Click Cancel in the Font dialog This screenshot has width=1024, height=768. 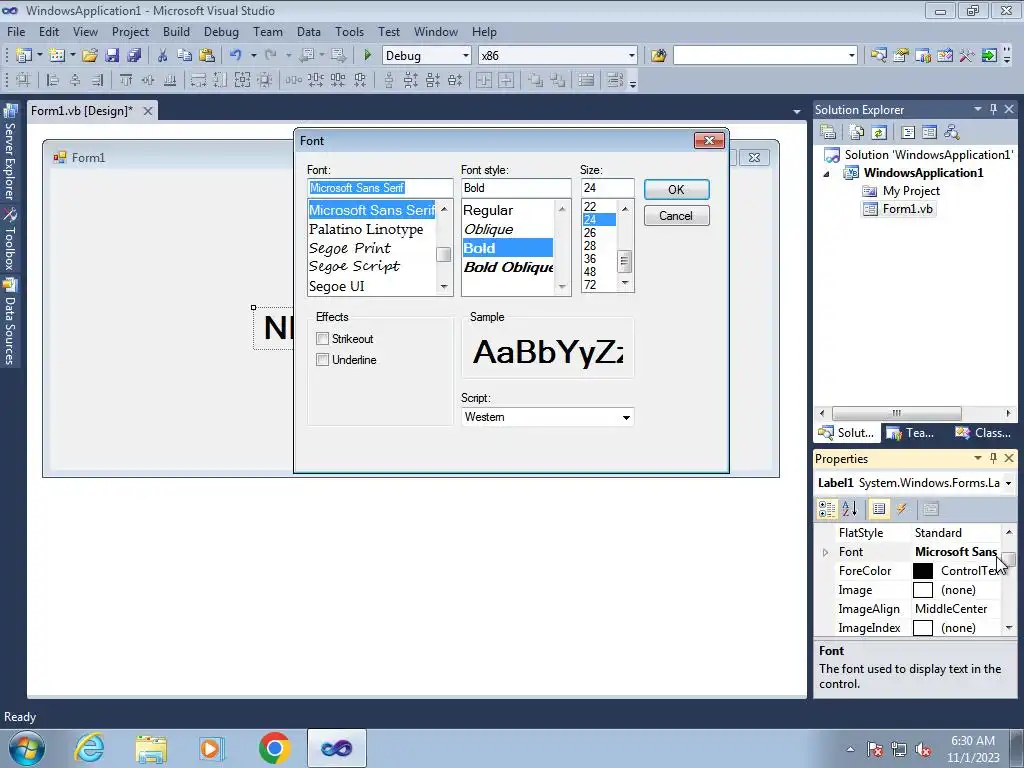(x=676, y=216)
